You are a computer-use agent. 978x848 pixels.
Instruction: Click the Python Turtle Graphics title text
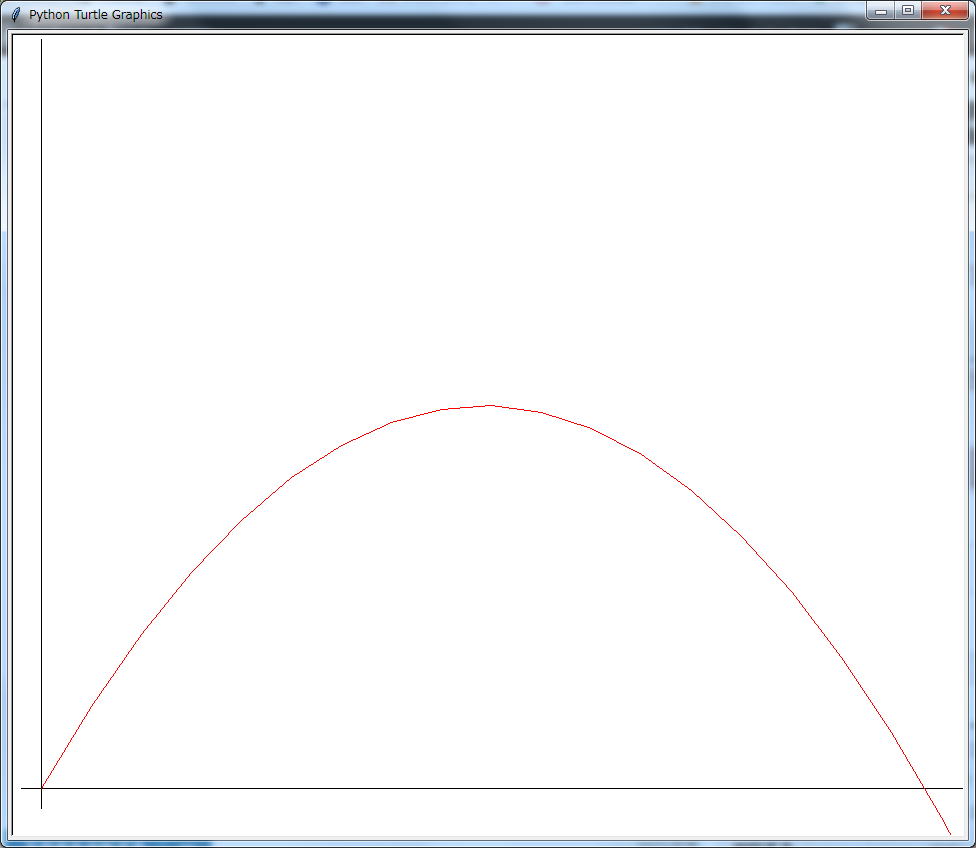pyautogui.click(x=95, y=14)
